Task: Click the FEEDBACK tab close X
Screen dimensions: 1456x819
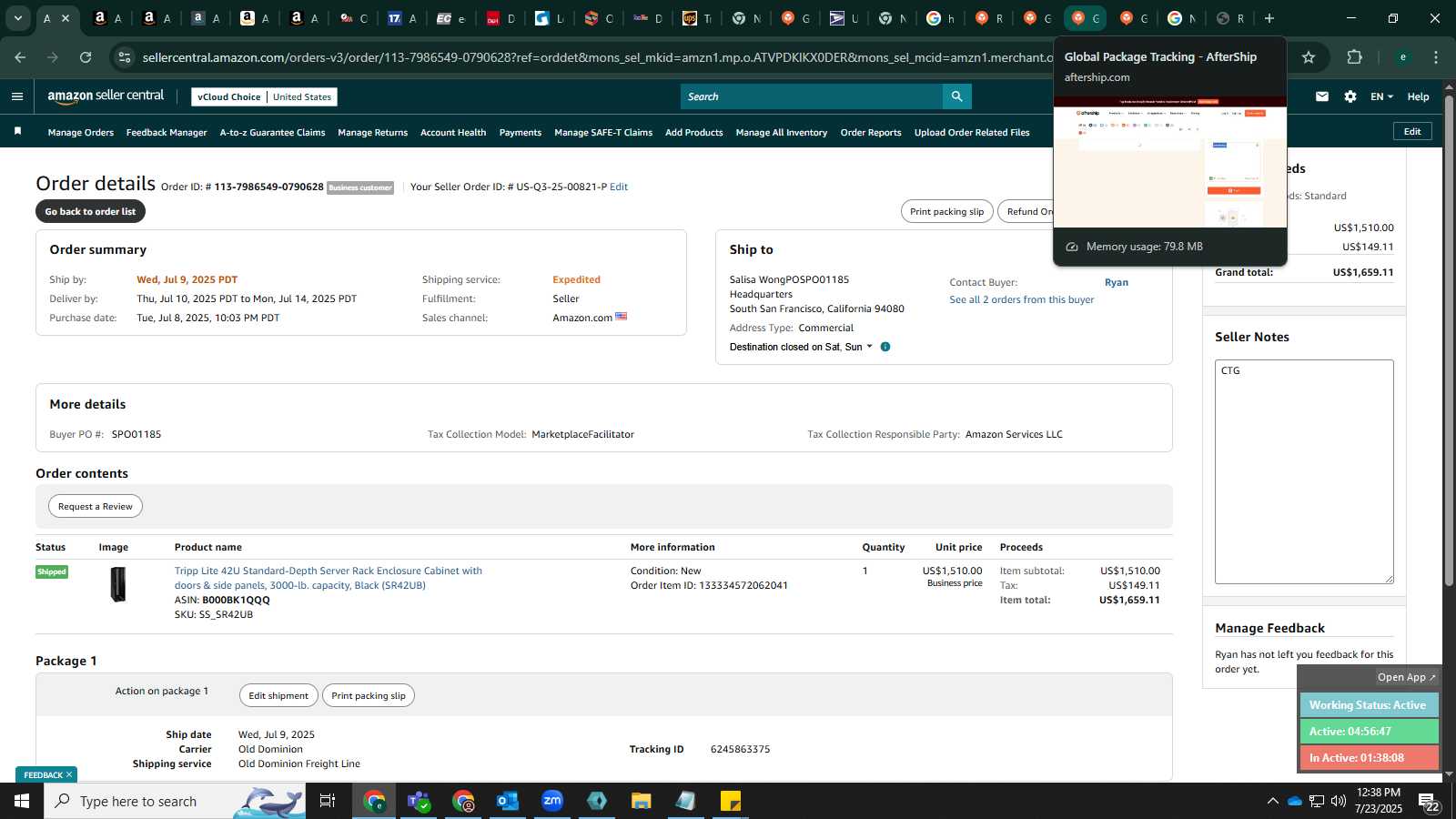Action: [x=69, y=774]
